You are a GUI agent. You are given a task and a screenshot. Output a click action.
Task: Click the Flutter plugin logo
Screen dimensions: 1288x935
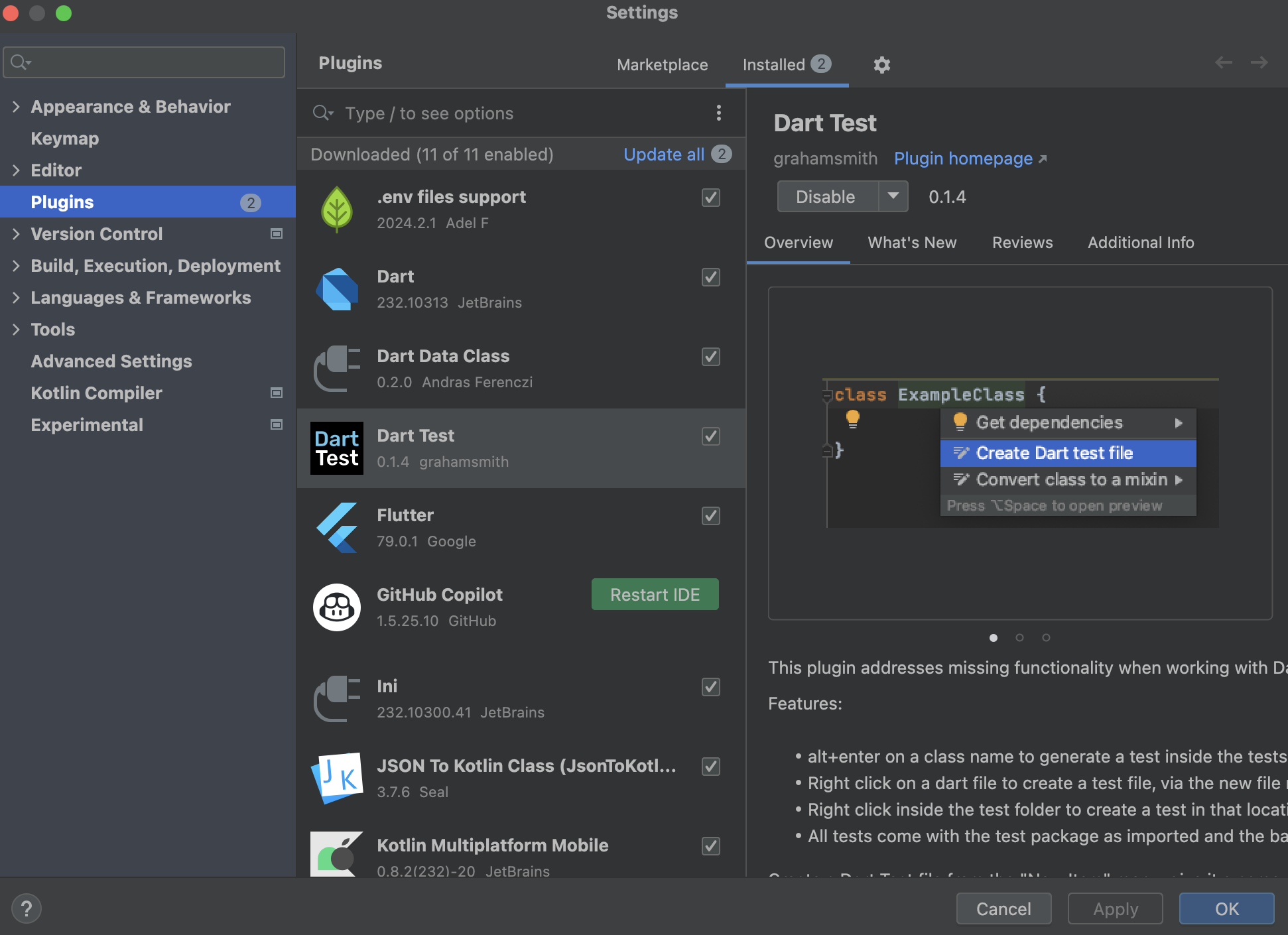pyautogui.click(x=337, y=528)
